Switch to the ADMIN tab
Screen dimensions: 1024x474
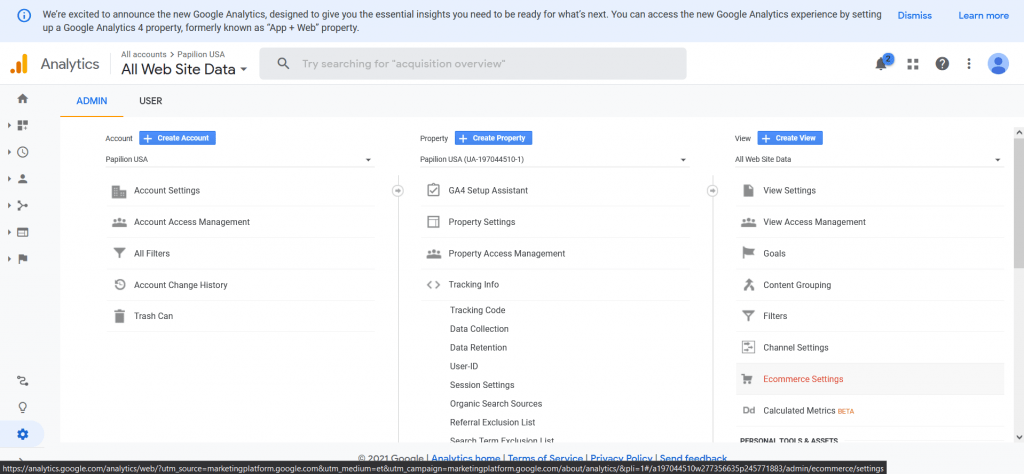(x=91, y=101)
